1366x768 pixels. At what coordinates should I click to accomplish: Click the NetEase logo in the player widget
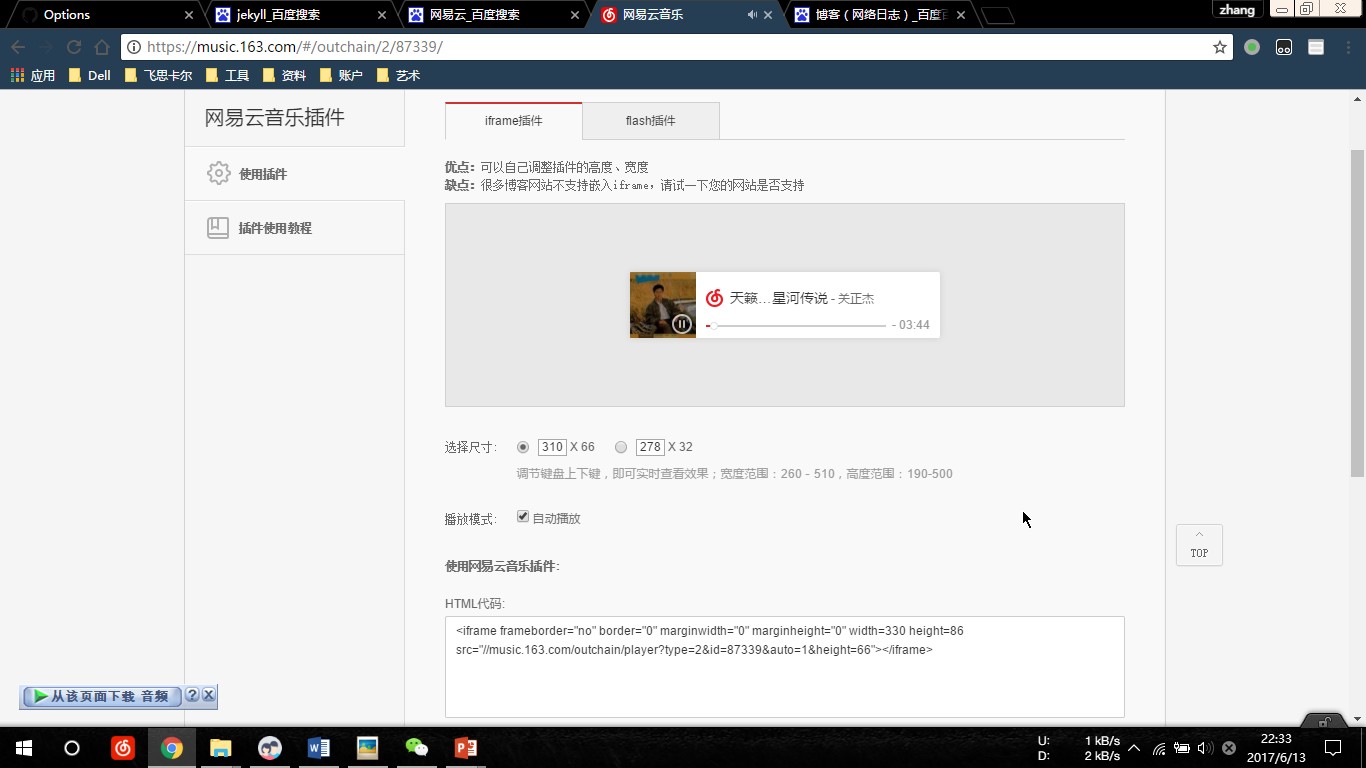point(714,298)
